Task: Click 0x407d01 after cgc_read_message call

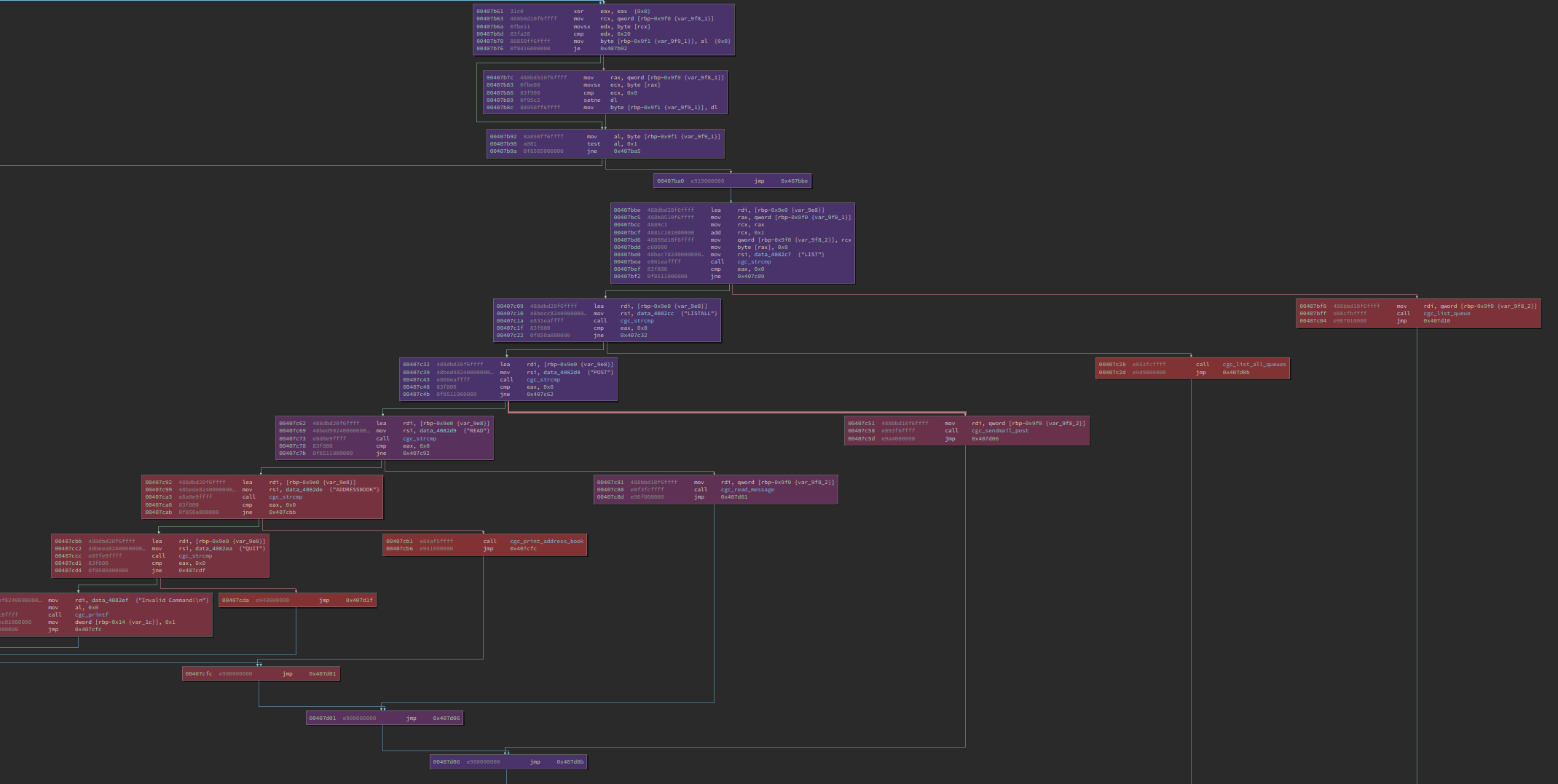Action: [734, 497]
